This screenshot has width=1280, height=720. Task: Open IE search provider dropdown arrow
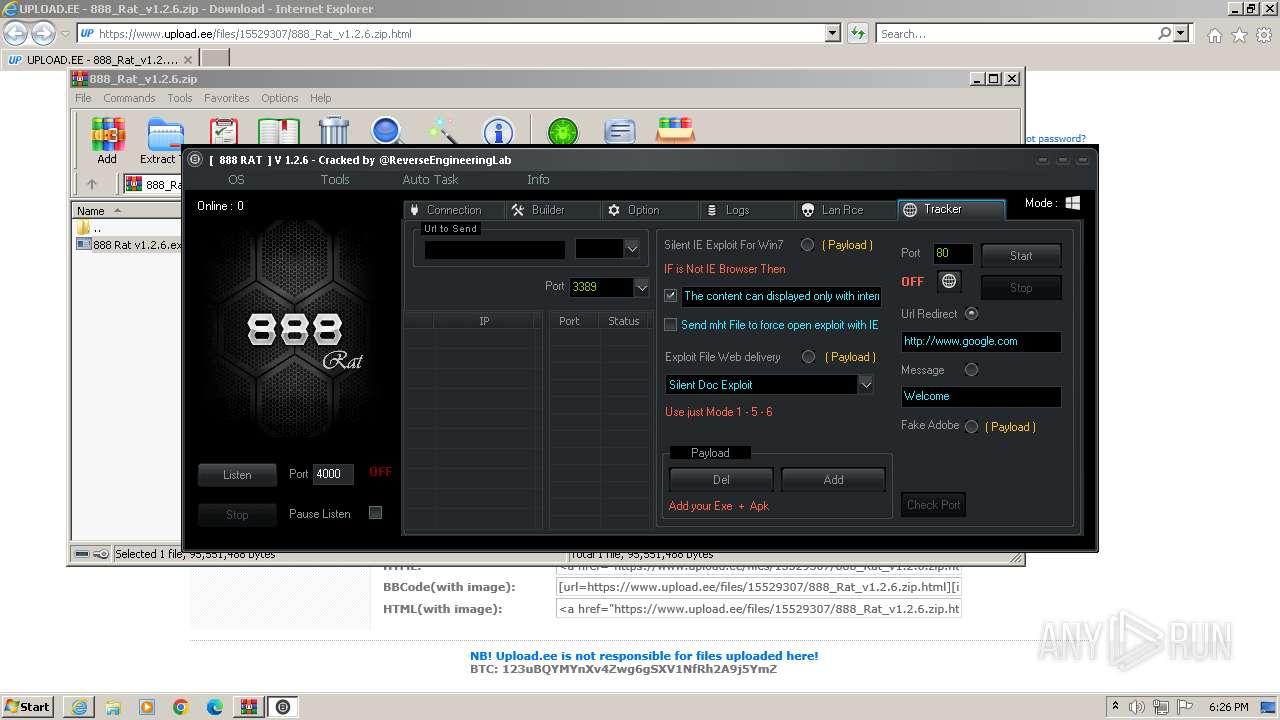[1182, 33]
